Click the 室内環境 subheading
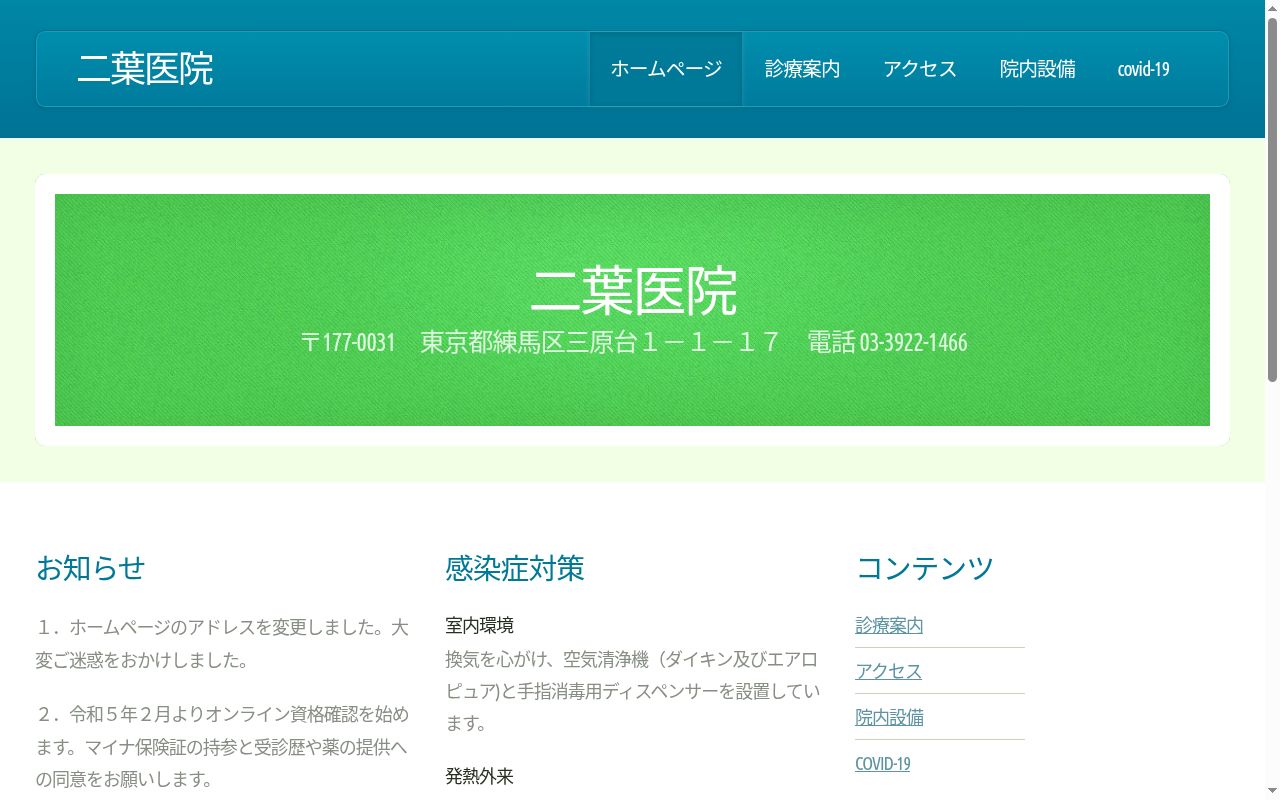 480,625
